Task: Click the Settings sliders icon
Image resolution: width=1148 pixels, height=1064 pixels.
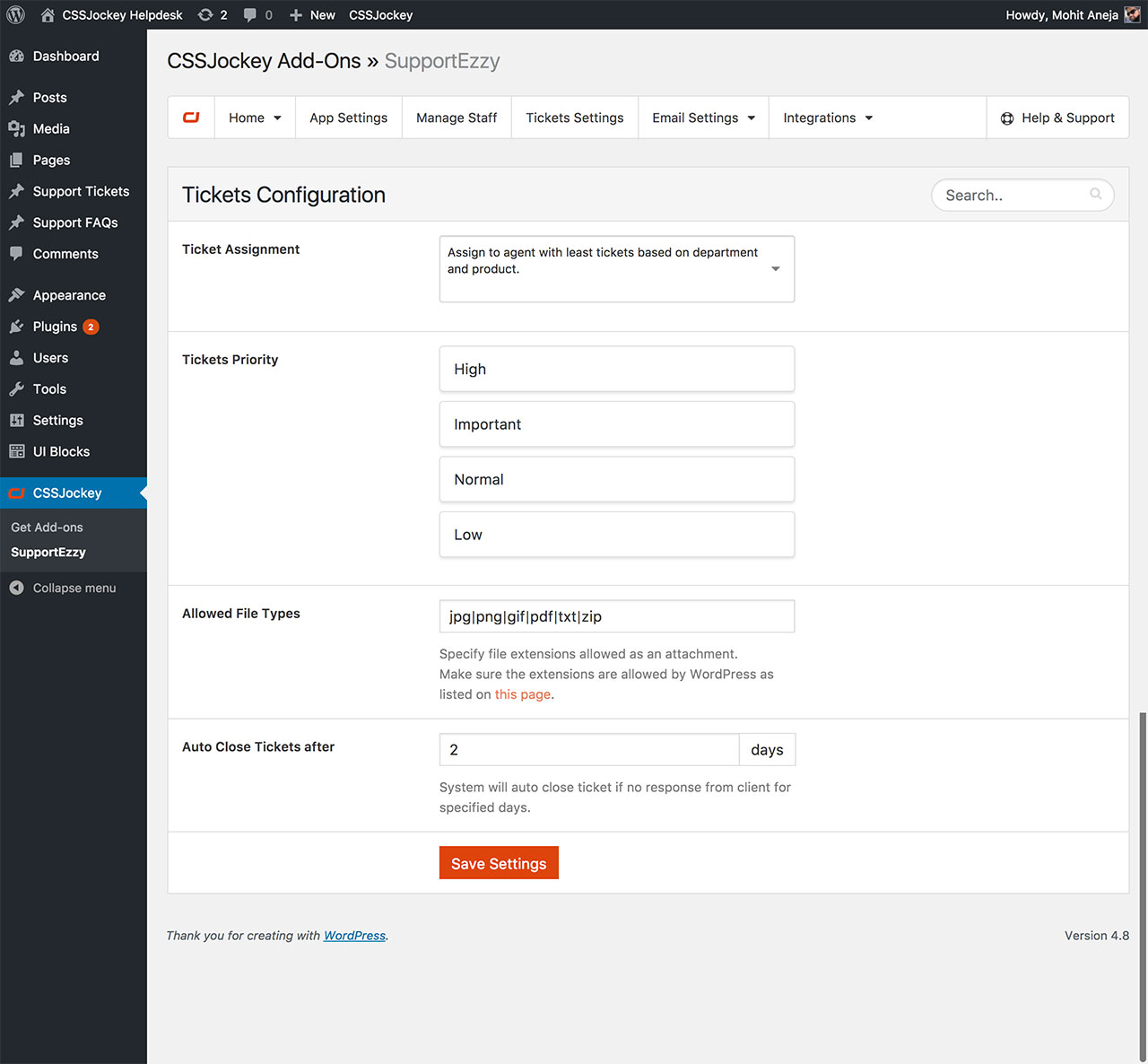Action: click(x=16, y=421)
